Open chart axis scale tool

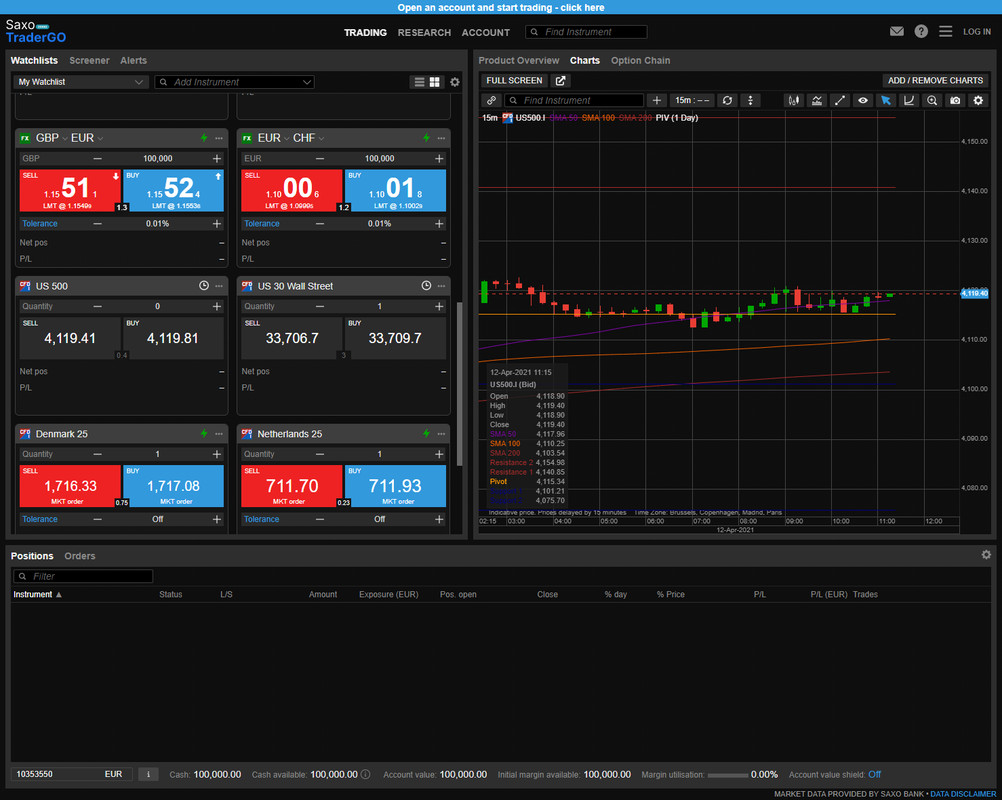tap(909, 100)
